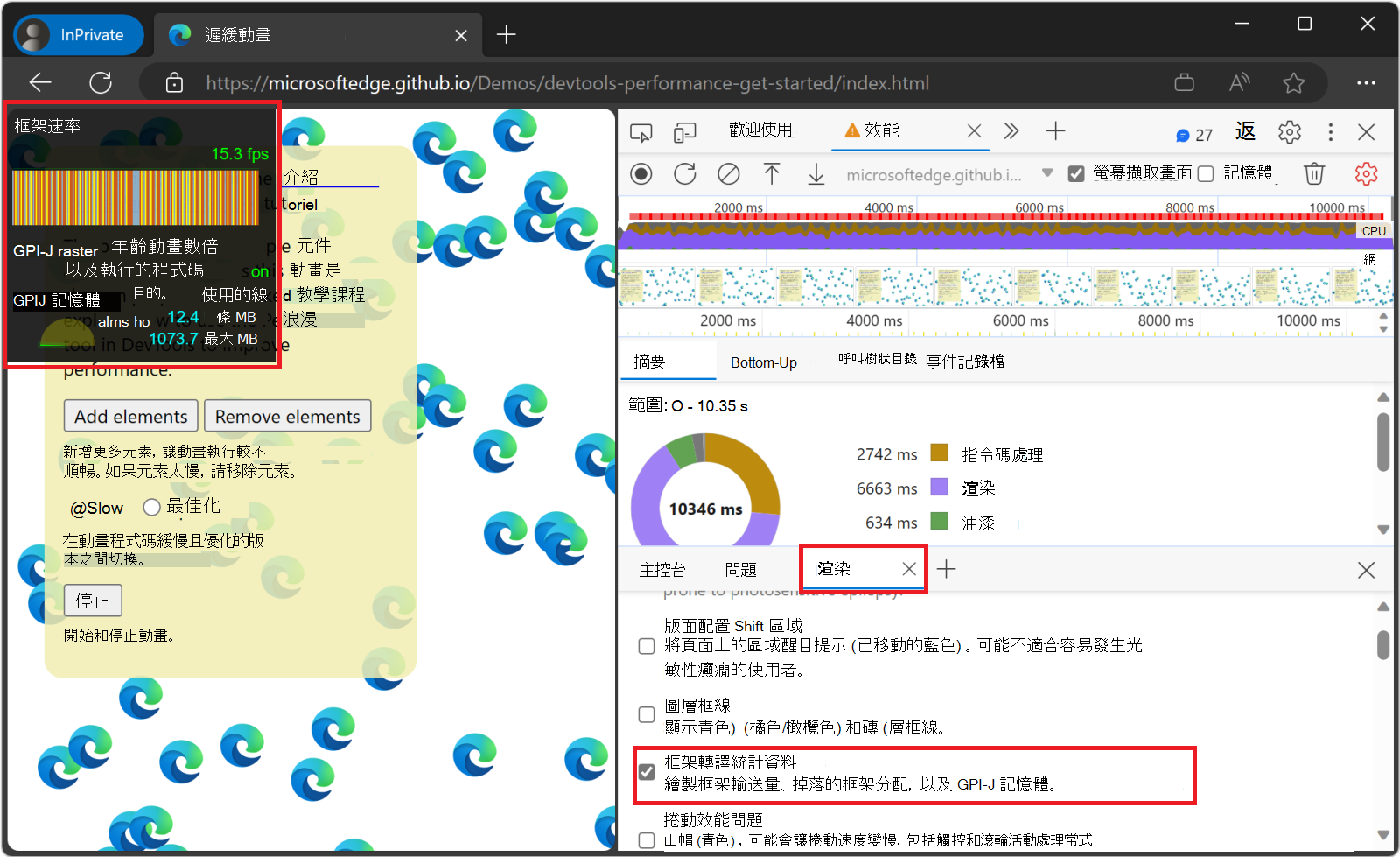Open DevTools customize three-dot menu
This screenshot has width=1400, height=857.
(x=1331, y=132)
